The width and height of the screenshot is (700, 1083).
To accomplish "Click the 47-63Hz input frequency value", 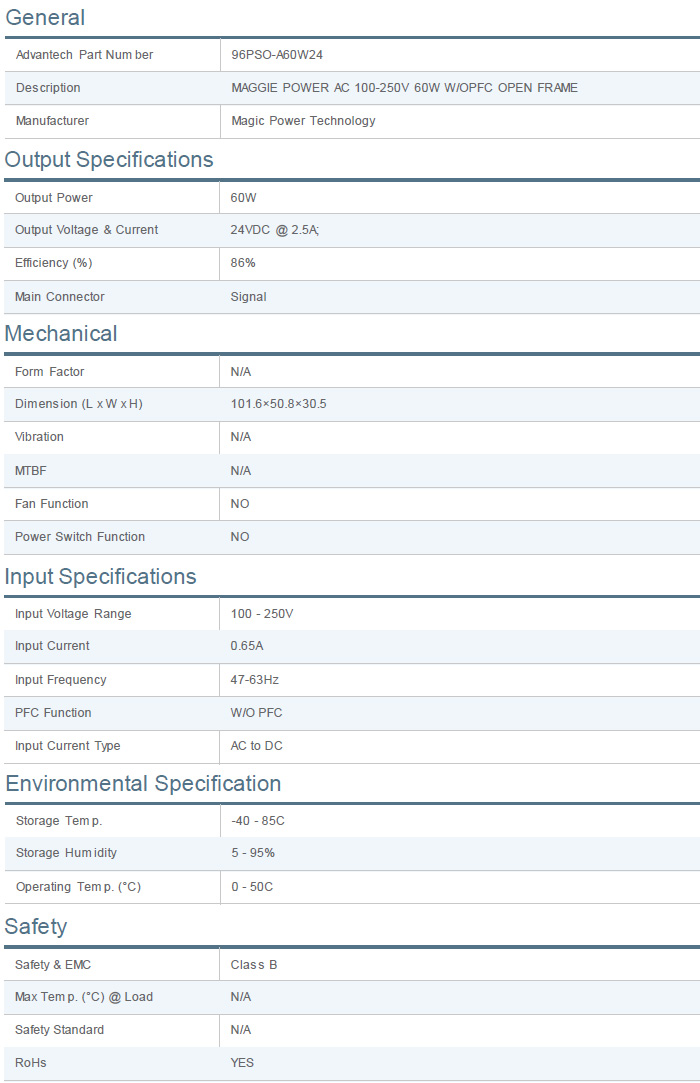I will (x=255, y=680).
